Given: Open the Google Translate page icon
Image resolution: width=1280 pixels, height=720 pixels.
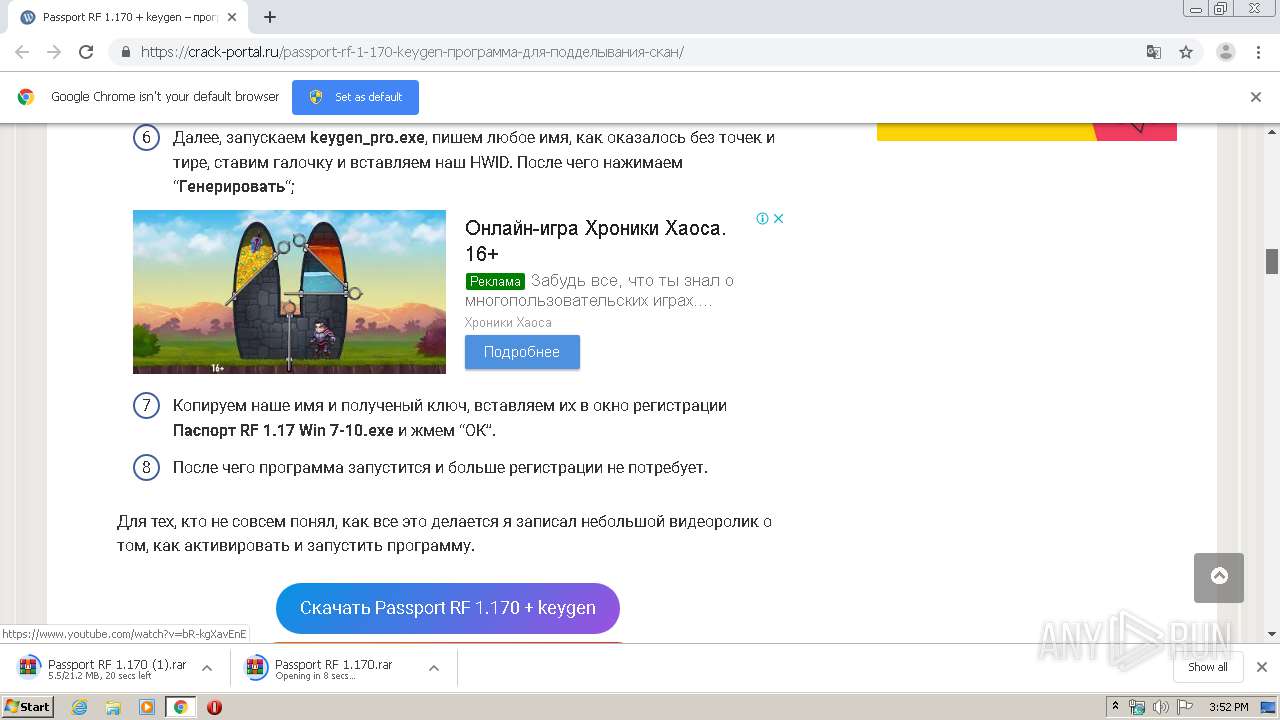Looking at the screenshot, I should [1153, 52].
